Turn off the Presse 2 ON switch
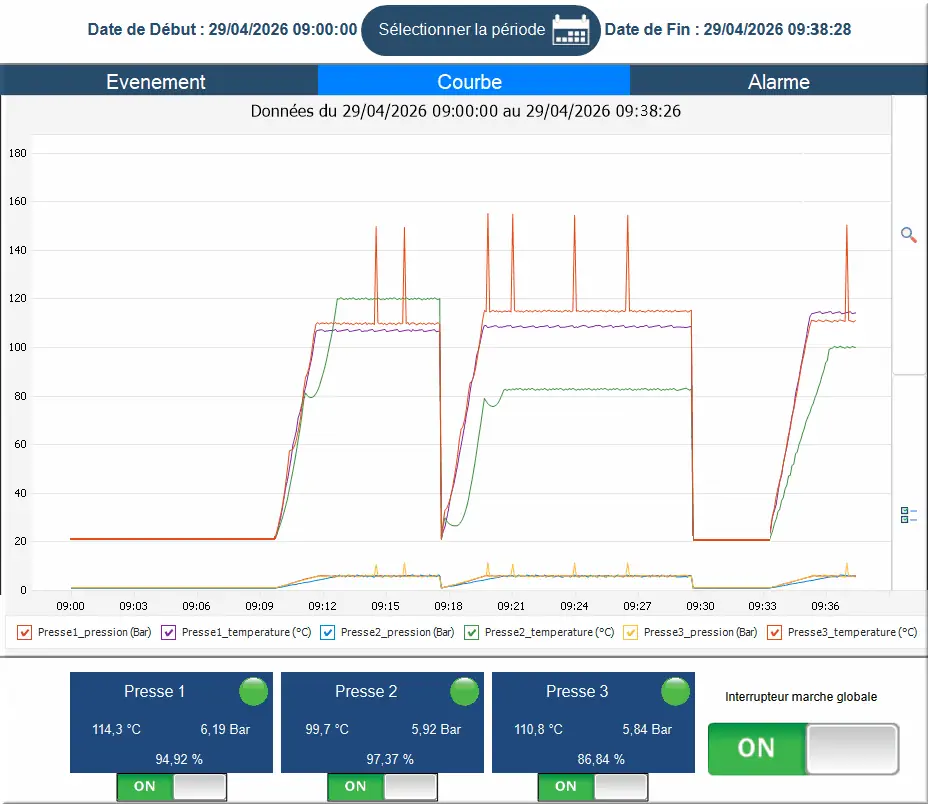Screen dimensions: 928x804 (382, 787)
